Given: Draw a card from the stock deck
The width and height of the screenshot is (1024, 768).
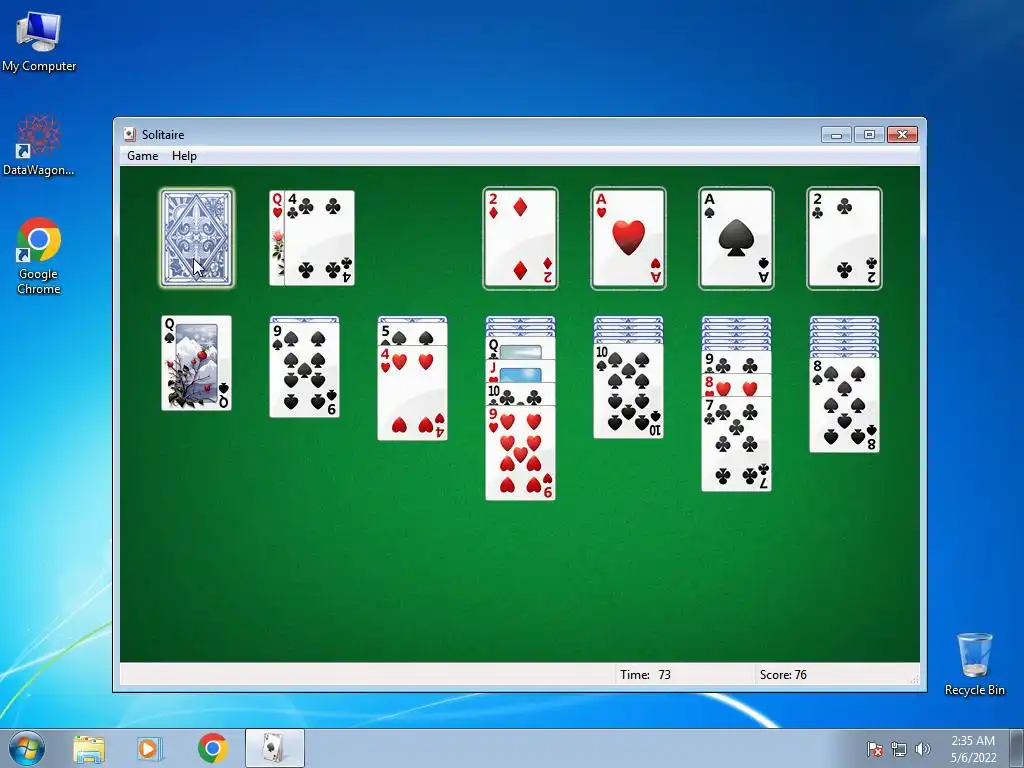Looking at the screenshot, I should 197,238.
